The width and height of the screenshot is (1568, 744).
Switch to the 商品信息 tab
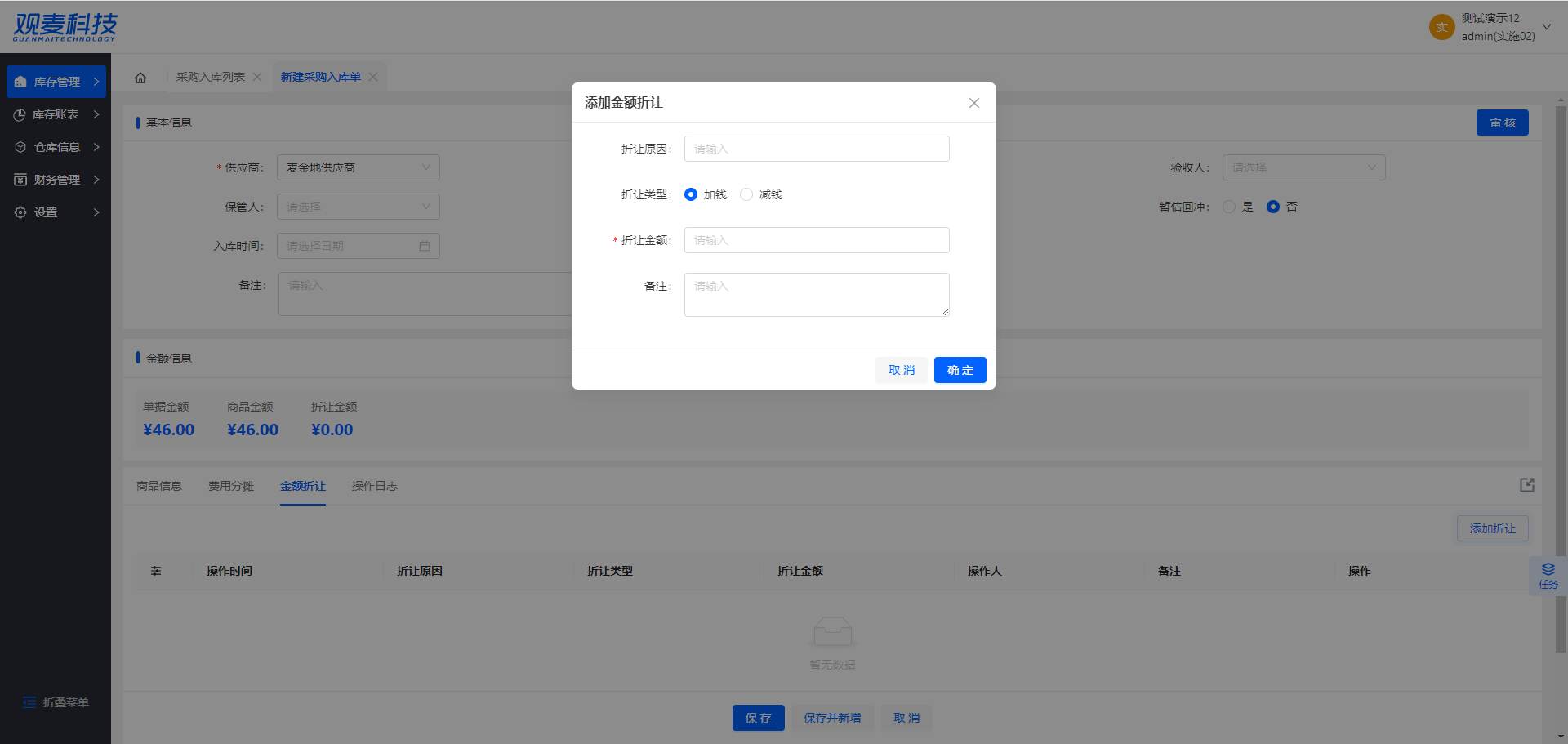point(159,486)
